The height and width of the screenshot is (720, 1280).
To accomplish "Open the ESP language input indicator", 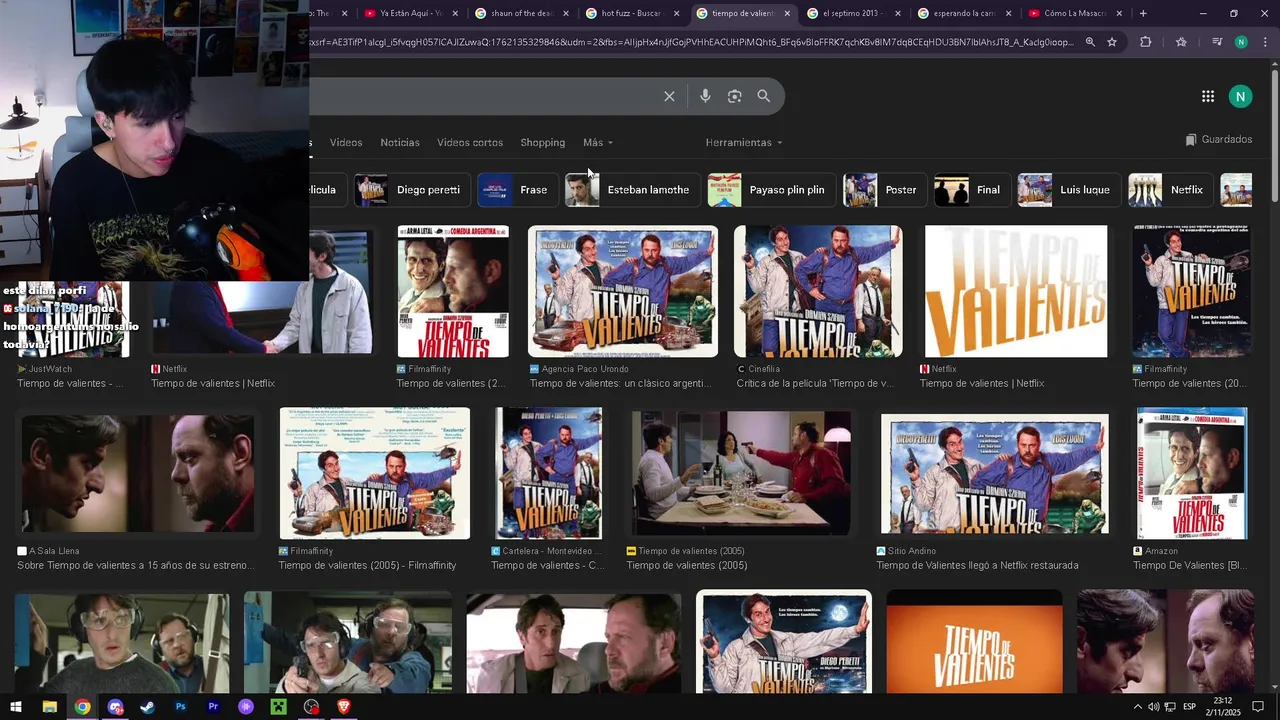I will click(x=1189, y=707).
